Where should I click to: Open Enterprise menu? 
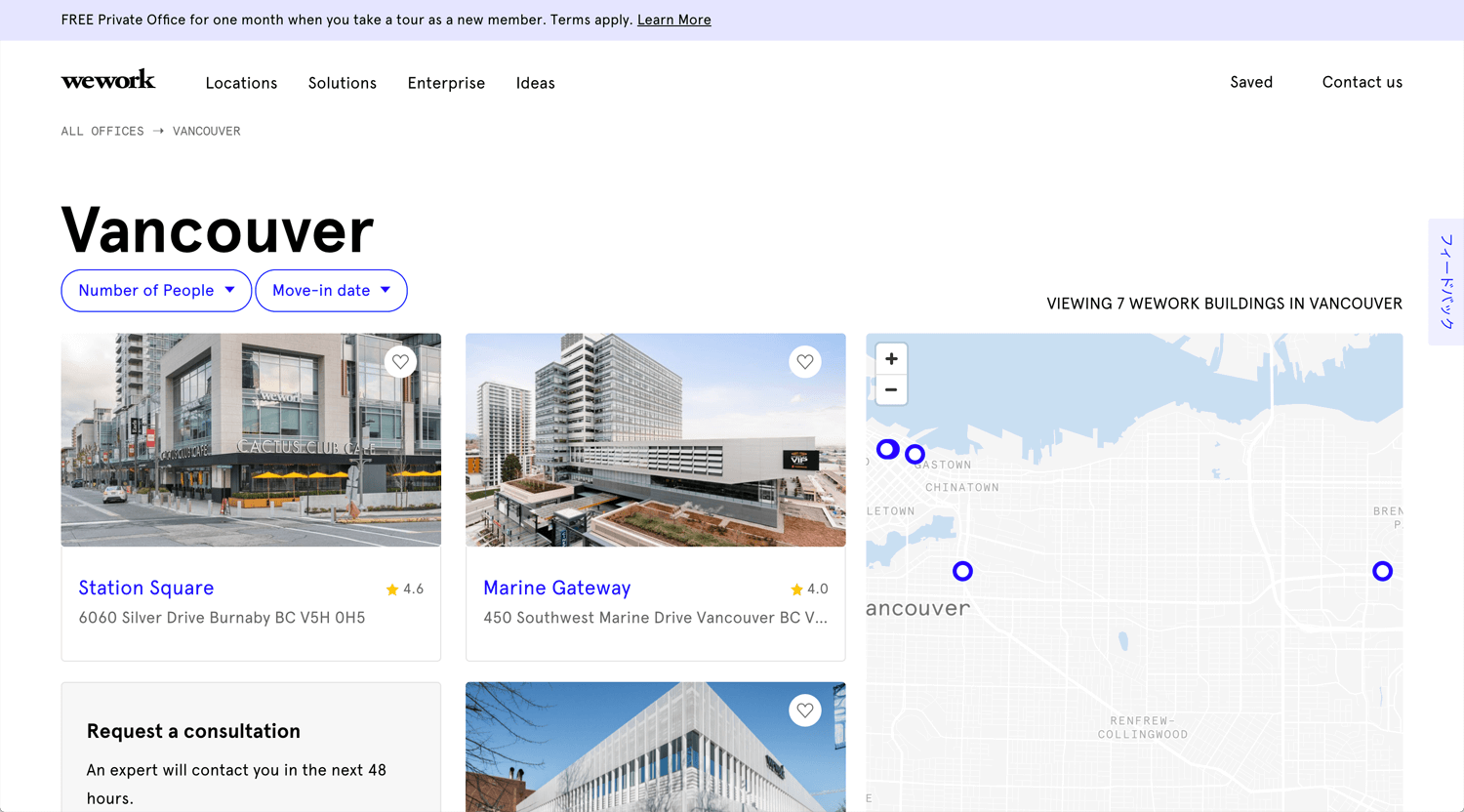click(x=446, y=83)
